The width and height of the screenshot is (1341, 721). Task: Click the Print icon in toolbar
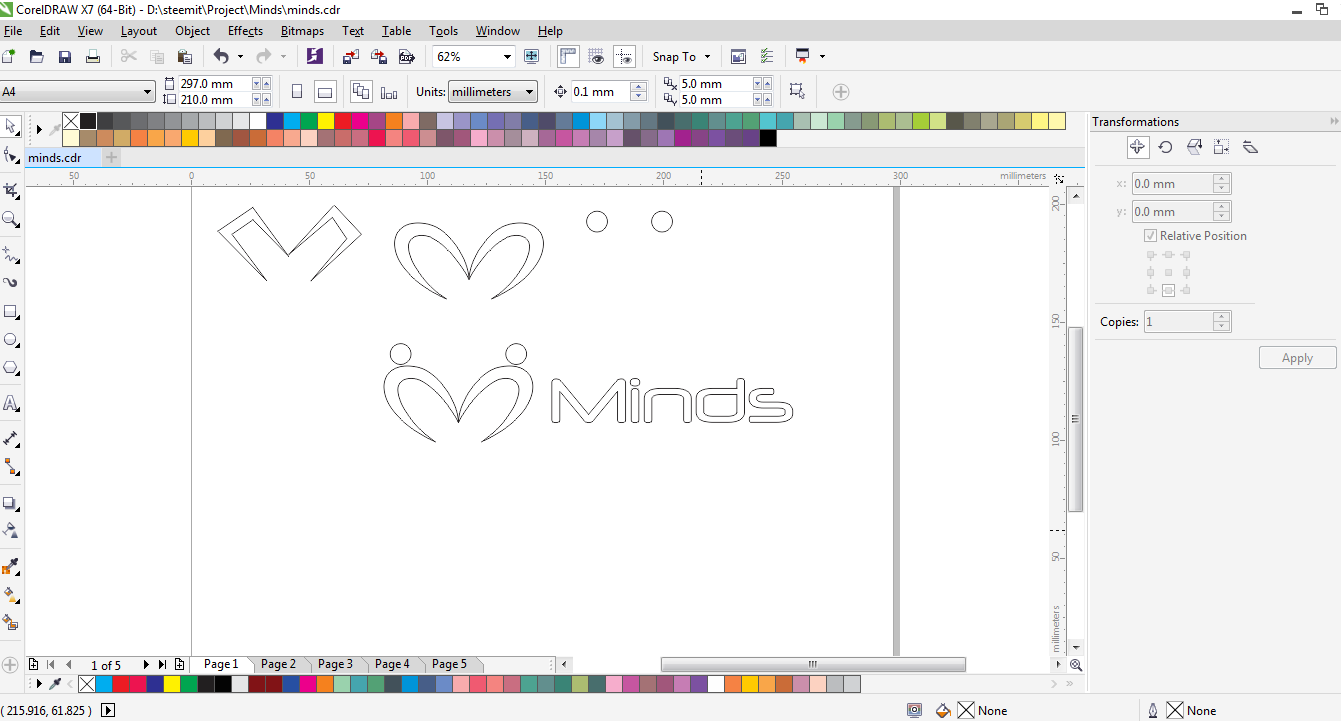pos(93,57)
